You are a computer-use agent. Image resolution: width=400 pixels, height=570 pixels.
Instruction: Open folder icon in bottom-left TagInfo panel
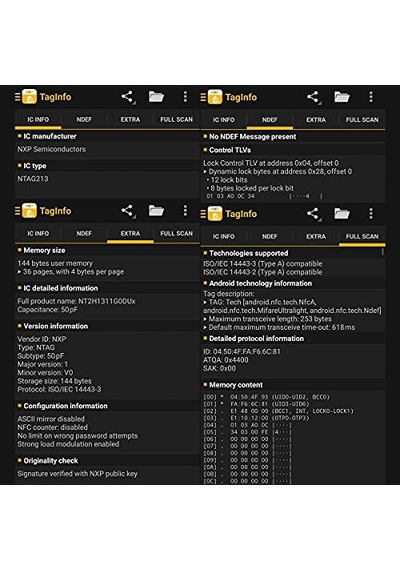(x=156, y=211)
